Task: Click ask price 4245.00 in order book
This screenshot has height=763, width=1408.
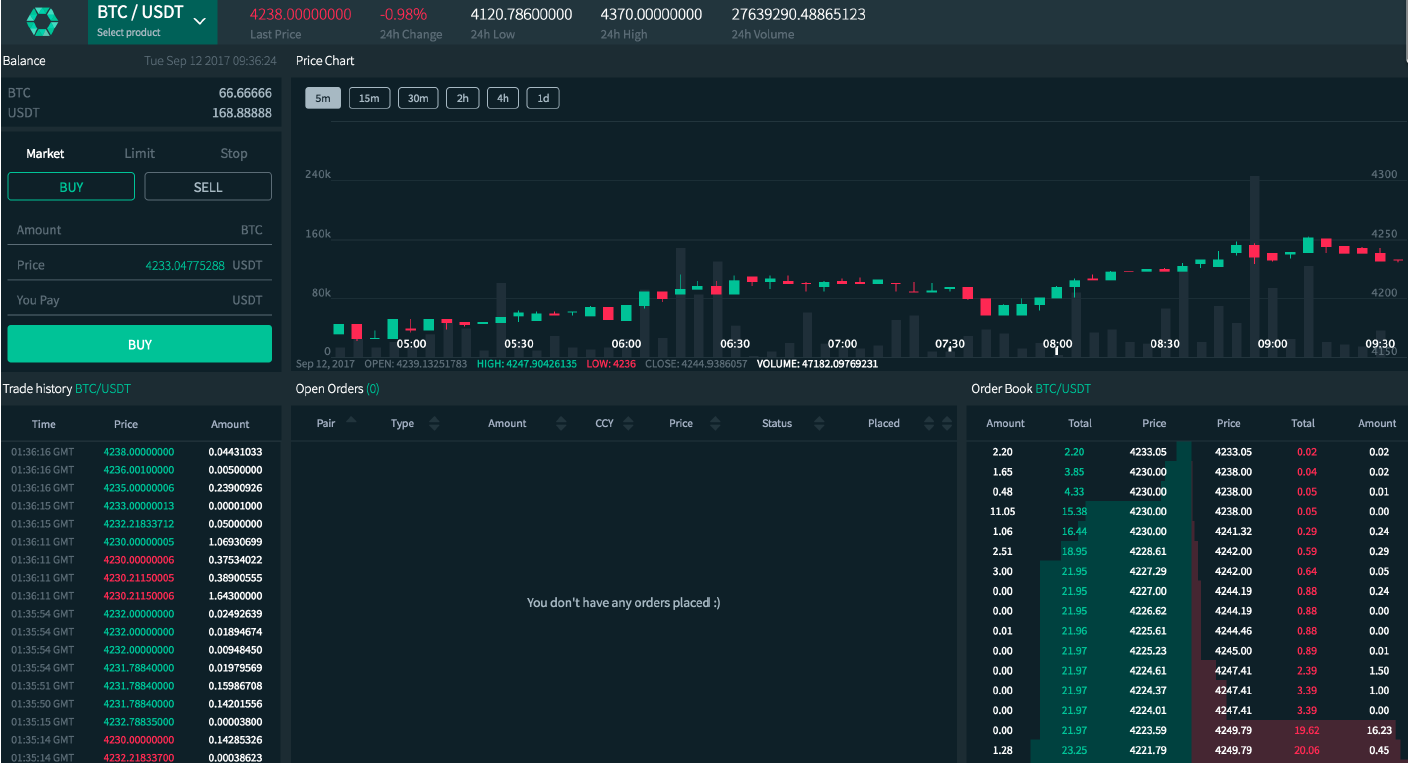Action: [x=1233, y=651]
